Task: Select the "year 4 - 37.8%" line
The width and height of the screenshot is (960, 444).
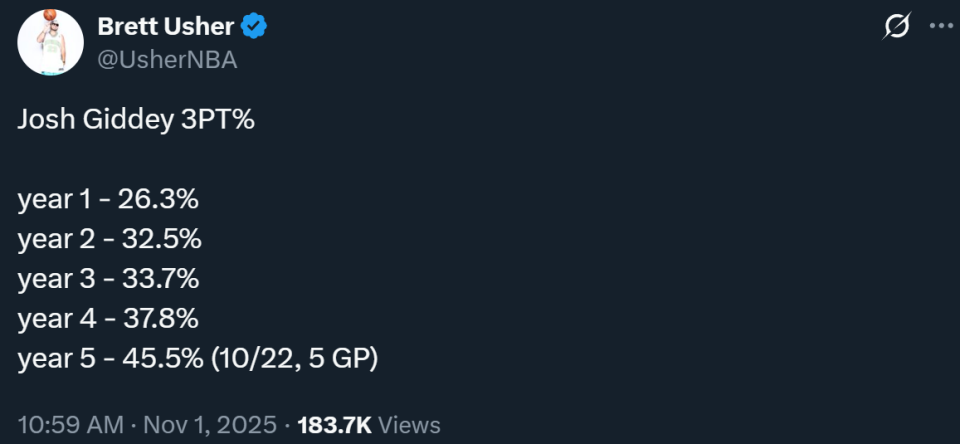Action: coord(108,320)
